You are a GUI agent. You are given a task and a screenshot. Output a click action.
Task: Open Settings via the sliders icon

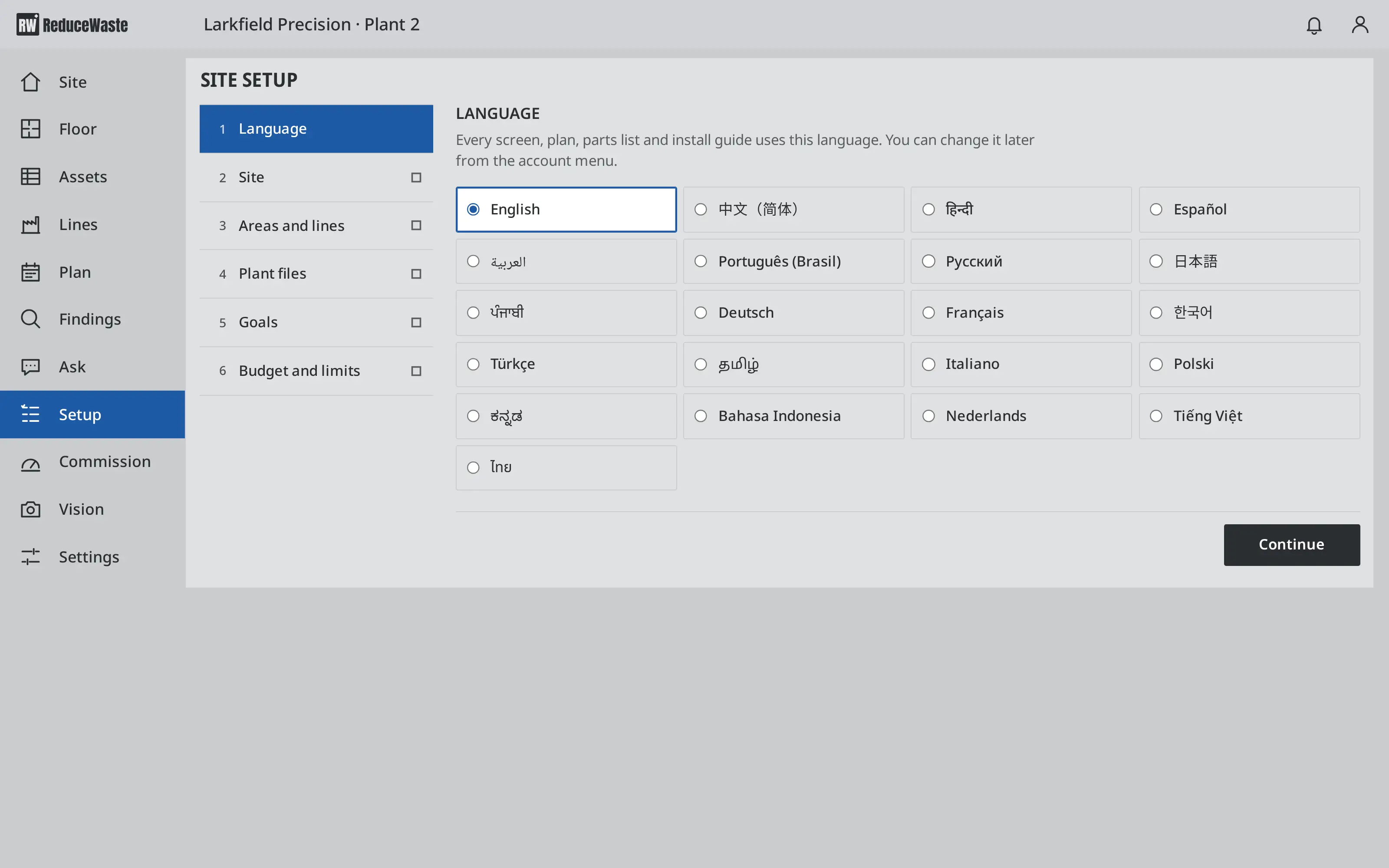30,557
